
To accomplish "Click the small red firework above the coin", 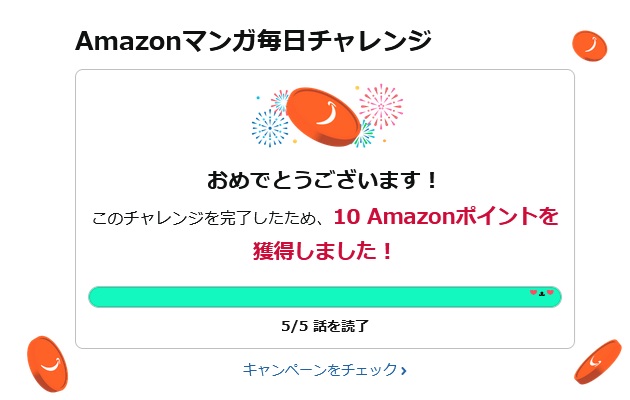I will coord(281,100).
